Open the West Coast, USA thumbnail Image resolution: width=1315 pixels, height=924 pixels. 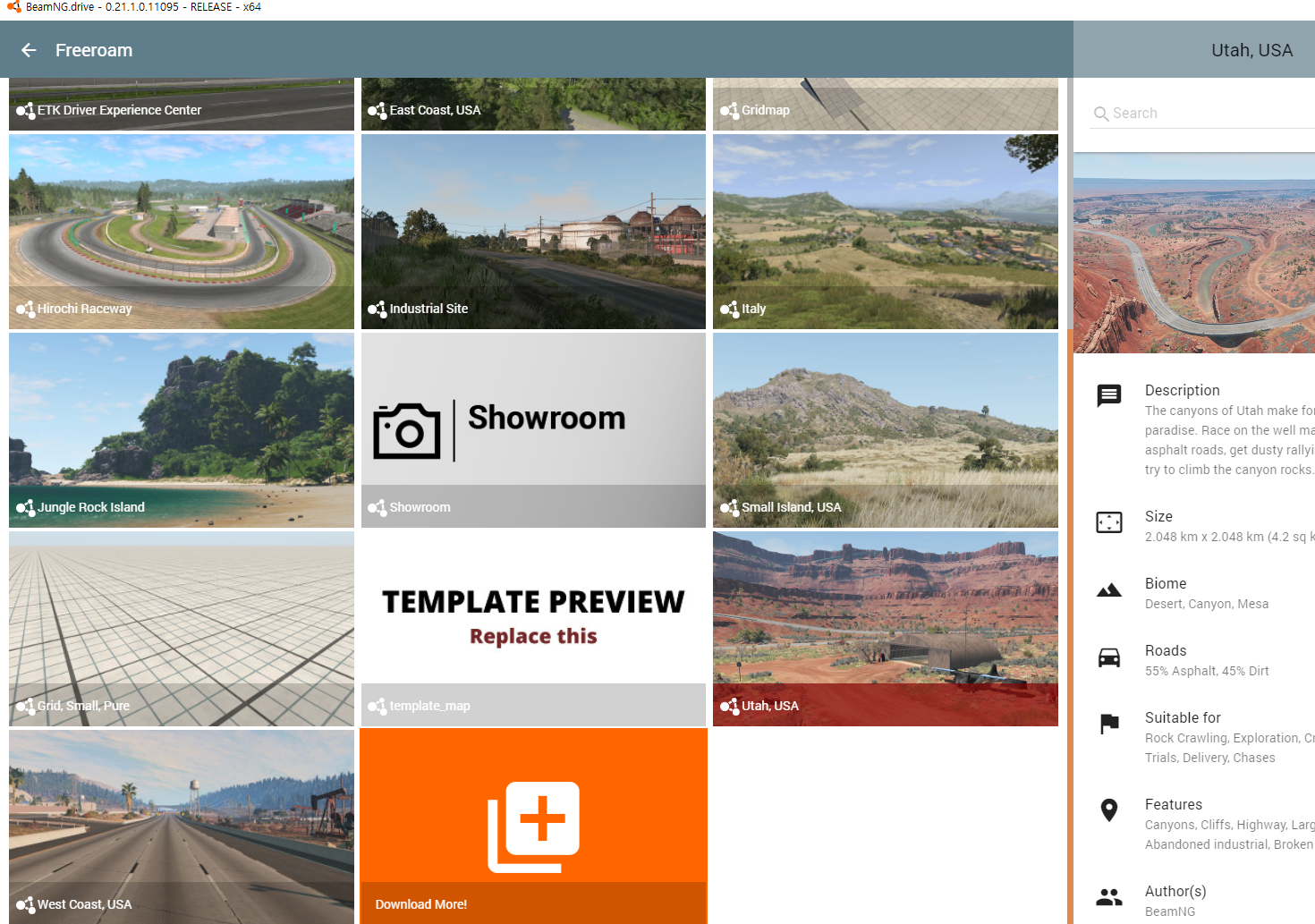(182, 827)
